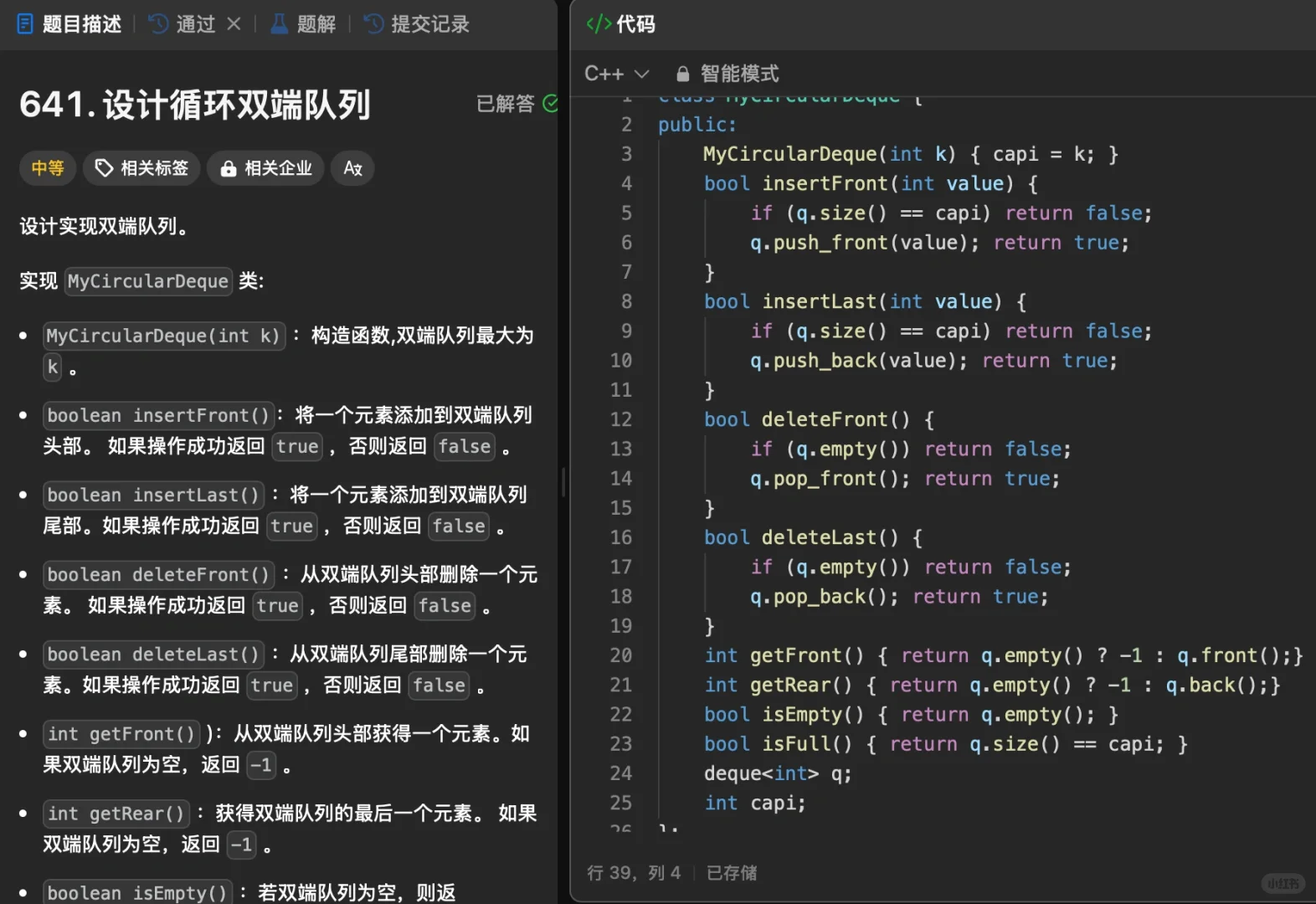Screen dimensions: 1316x904
Task: Click the bool isEmpty() code line
Action: point(911,715)
